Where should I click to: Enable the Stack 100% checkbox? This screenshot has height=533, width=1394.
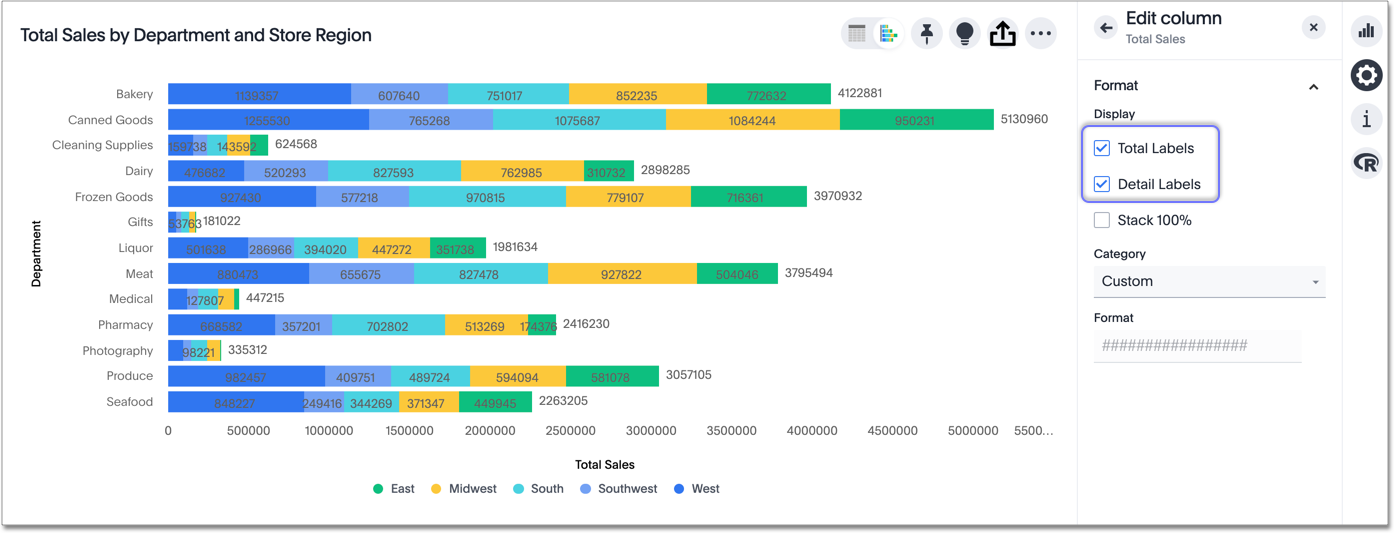click(x=1102, y=220)
